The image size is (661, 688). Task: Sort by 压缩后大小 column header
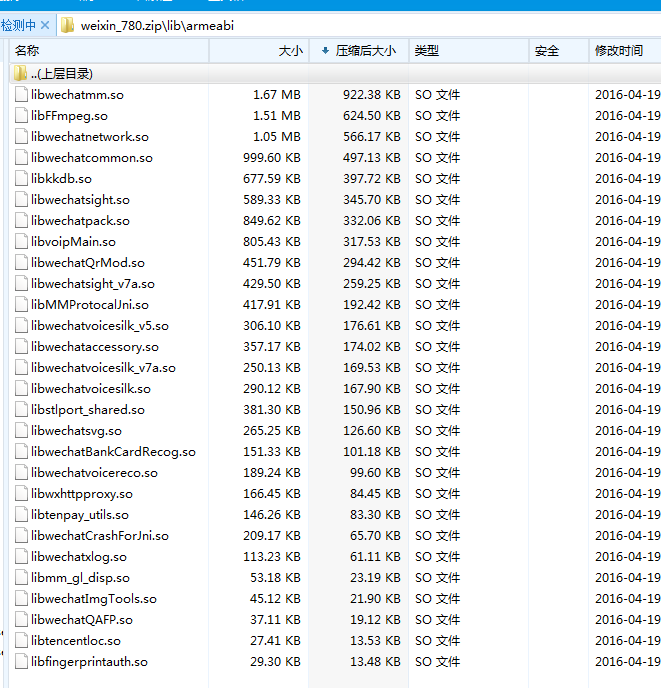[359, 51]
